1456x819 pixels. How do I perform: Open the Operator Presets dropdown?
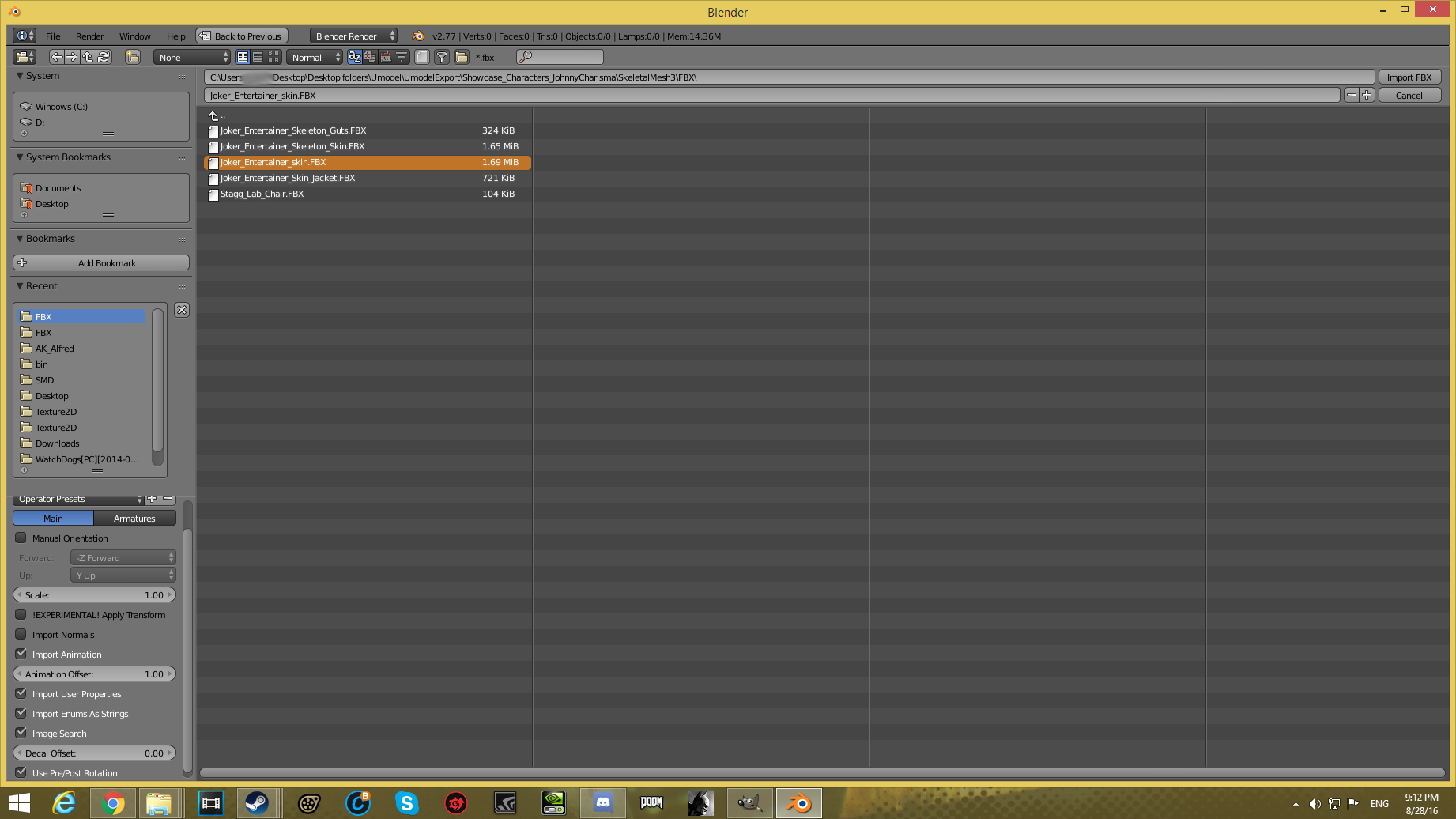click(x=78, y=499)
